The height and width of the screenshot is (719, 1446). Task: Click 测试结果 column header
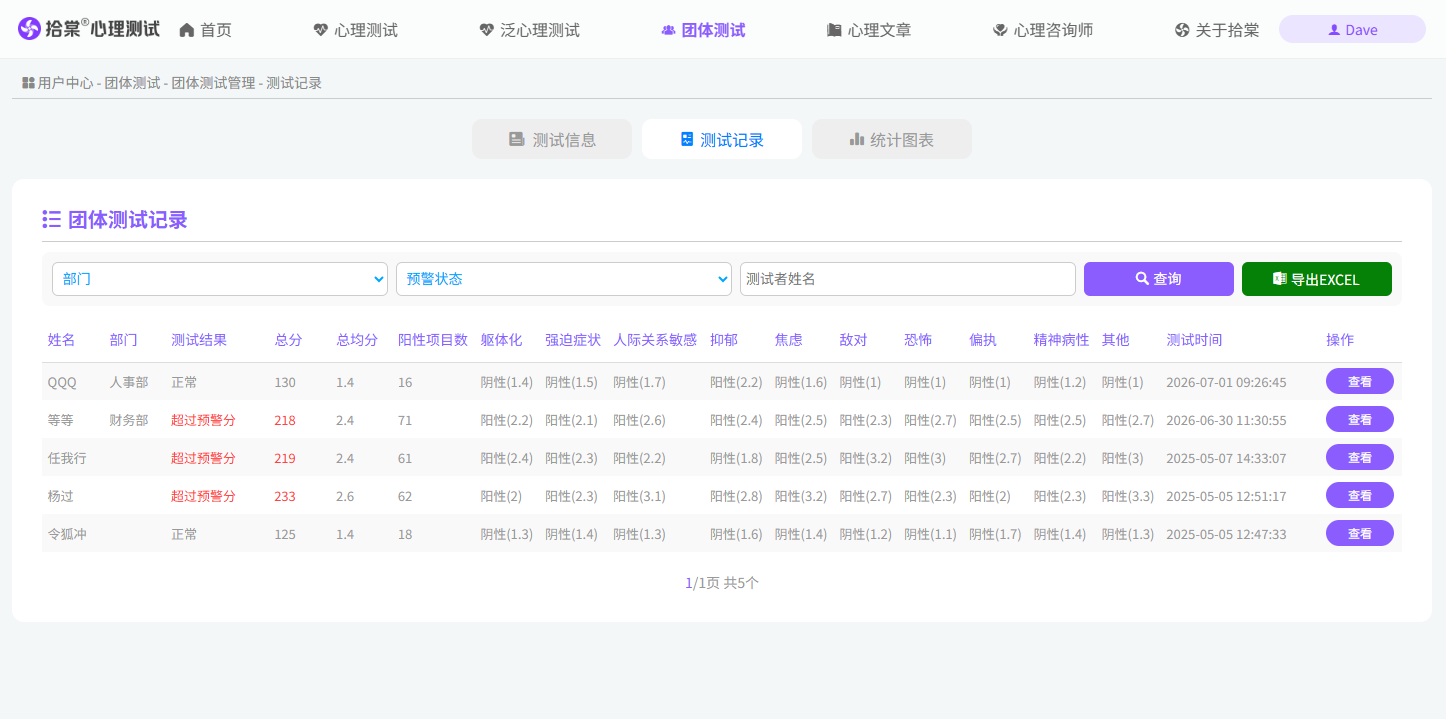pyautogui.click(x=199, y=340)
